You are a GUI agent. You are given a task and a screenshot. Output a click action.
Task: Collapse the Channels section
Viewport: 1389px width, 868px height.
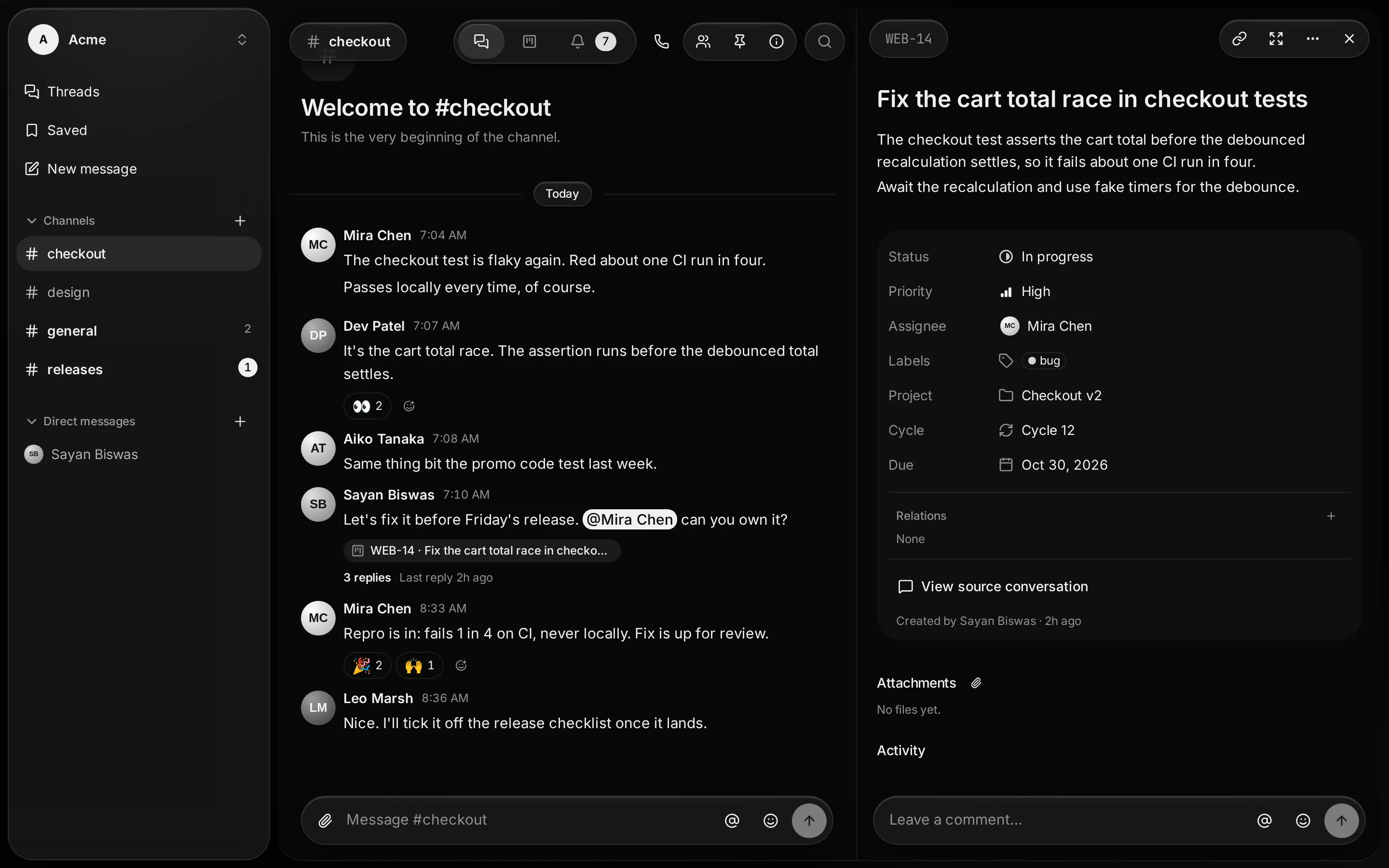pyautogui.click(x=61, y=221)
